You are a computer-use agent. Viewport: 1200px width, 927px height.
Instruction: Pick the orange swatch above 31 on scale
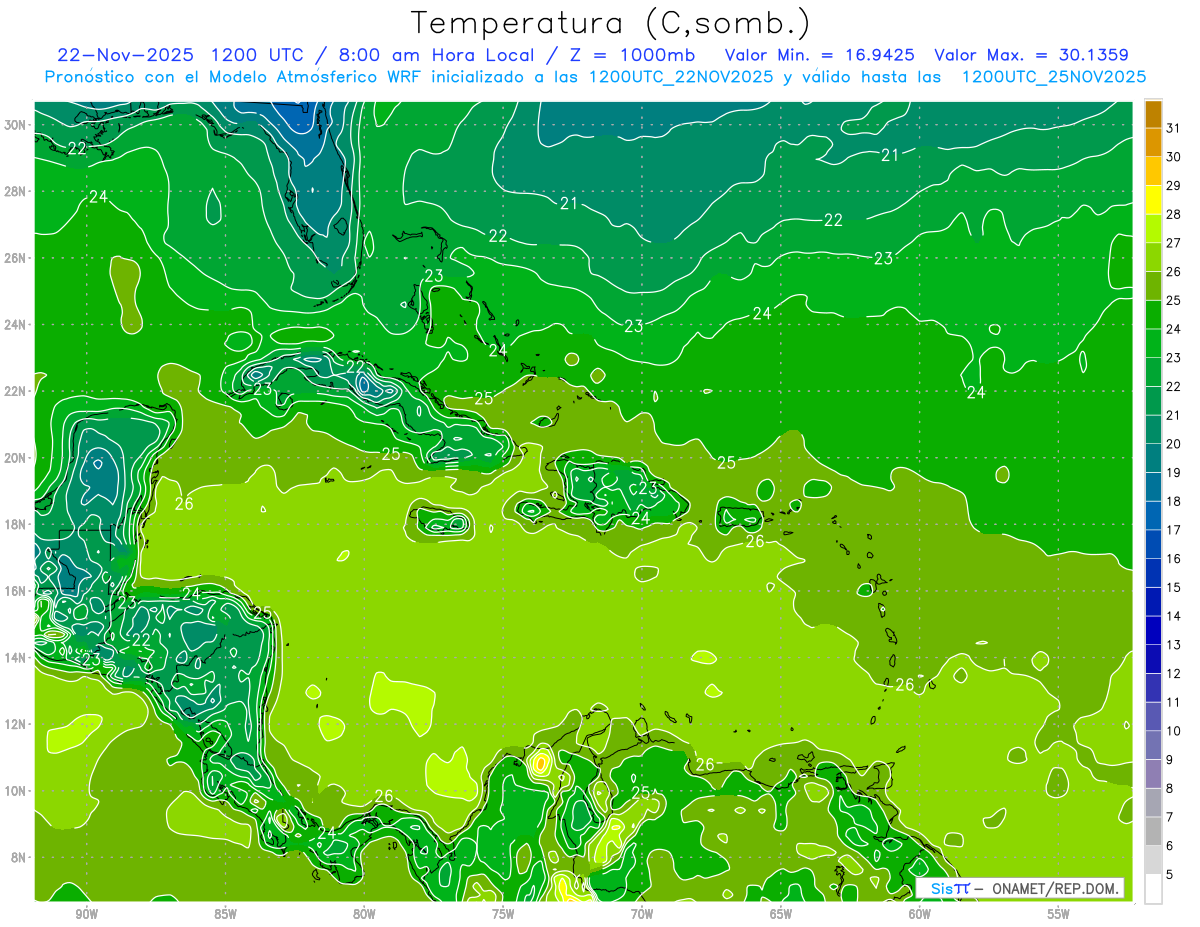pyautogui.click(x=1153, y=115)
